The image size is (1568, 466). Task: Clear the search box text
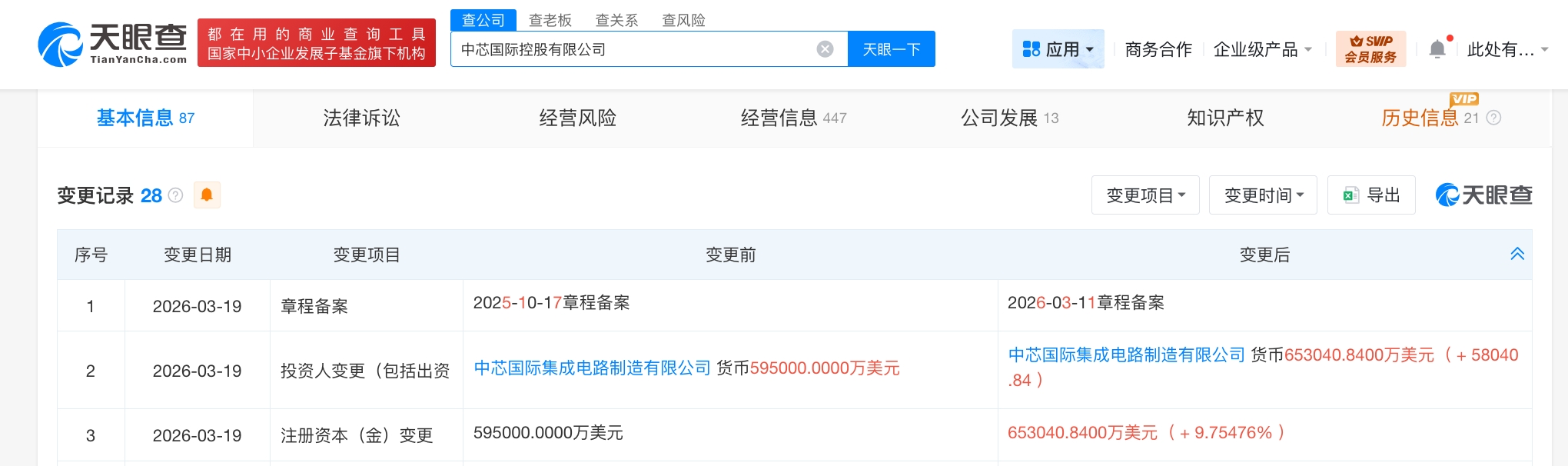(x=825, y=49)
